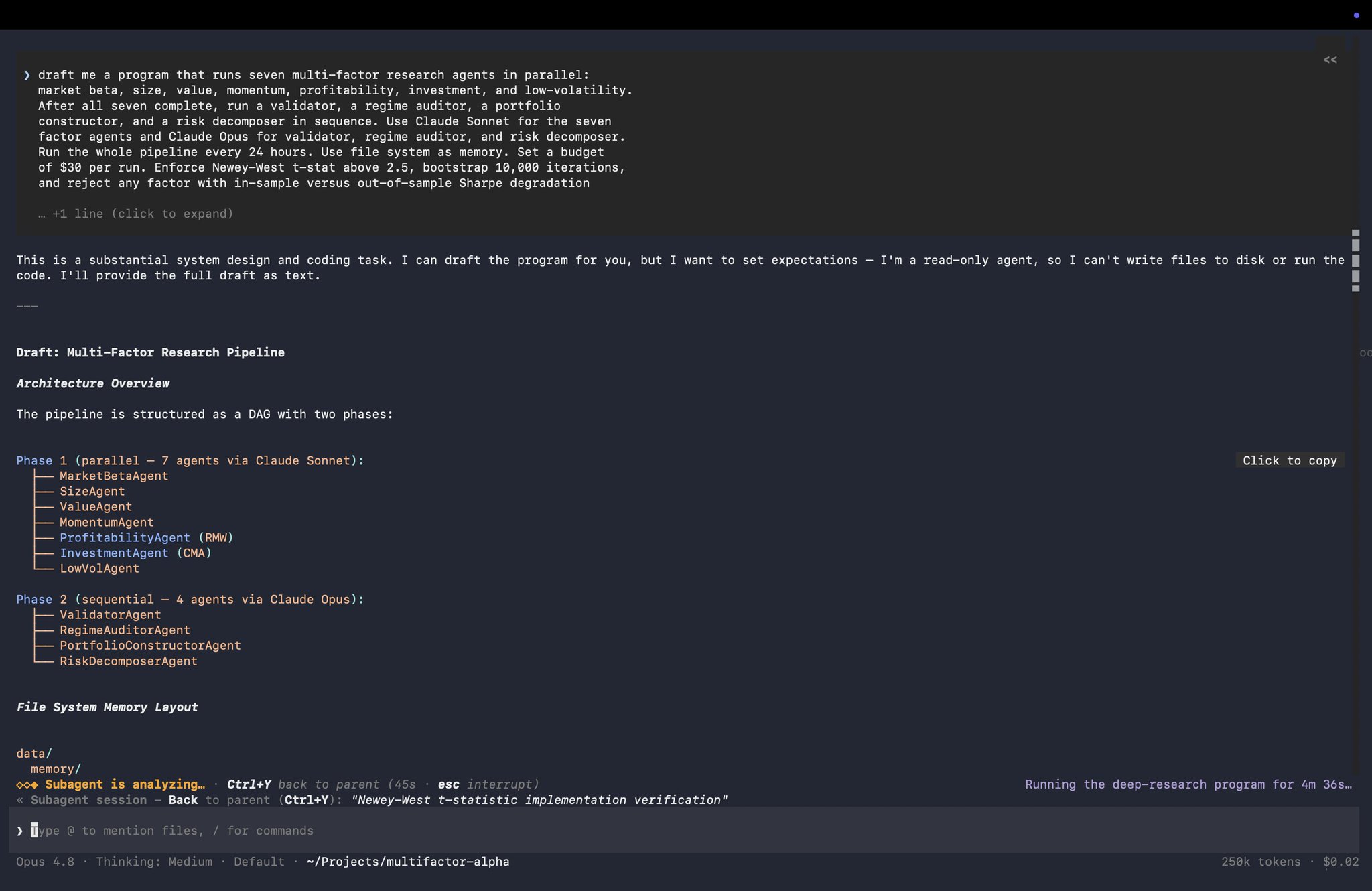
Task: Click the 'Phase 1 (parallel' header line
Action: [190, 460]
